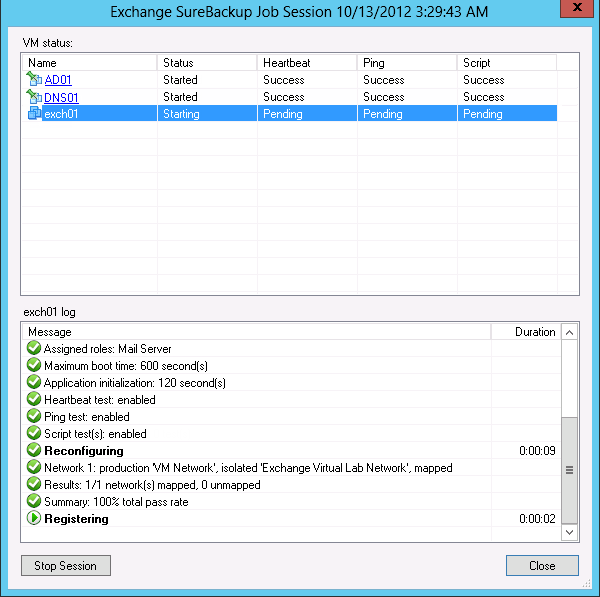Screen dimensions: 600x597
Task: Click the log scrollbar up arrow
Action: [x=569, y=333]
